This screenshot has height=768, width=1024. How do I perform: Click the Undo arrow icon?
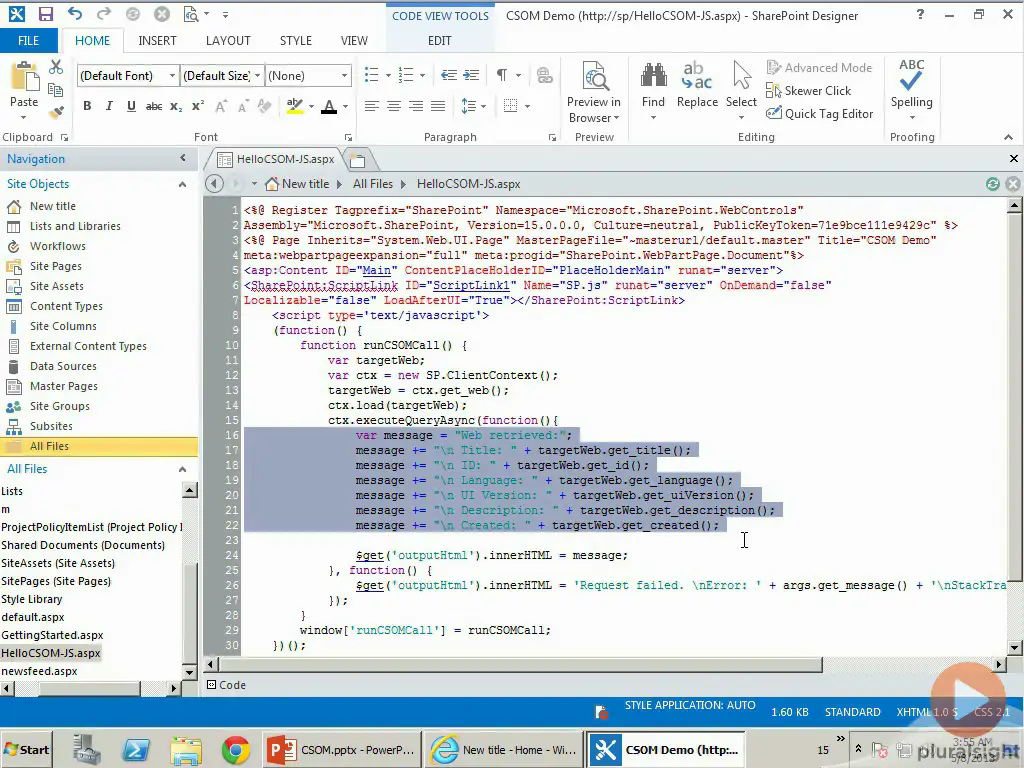74,14
